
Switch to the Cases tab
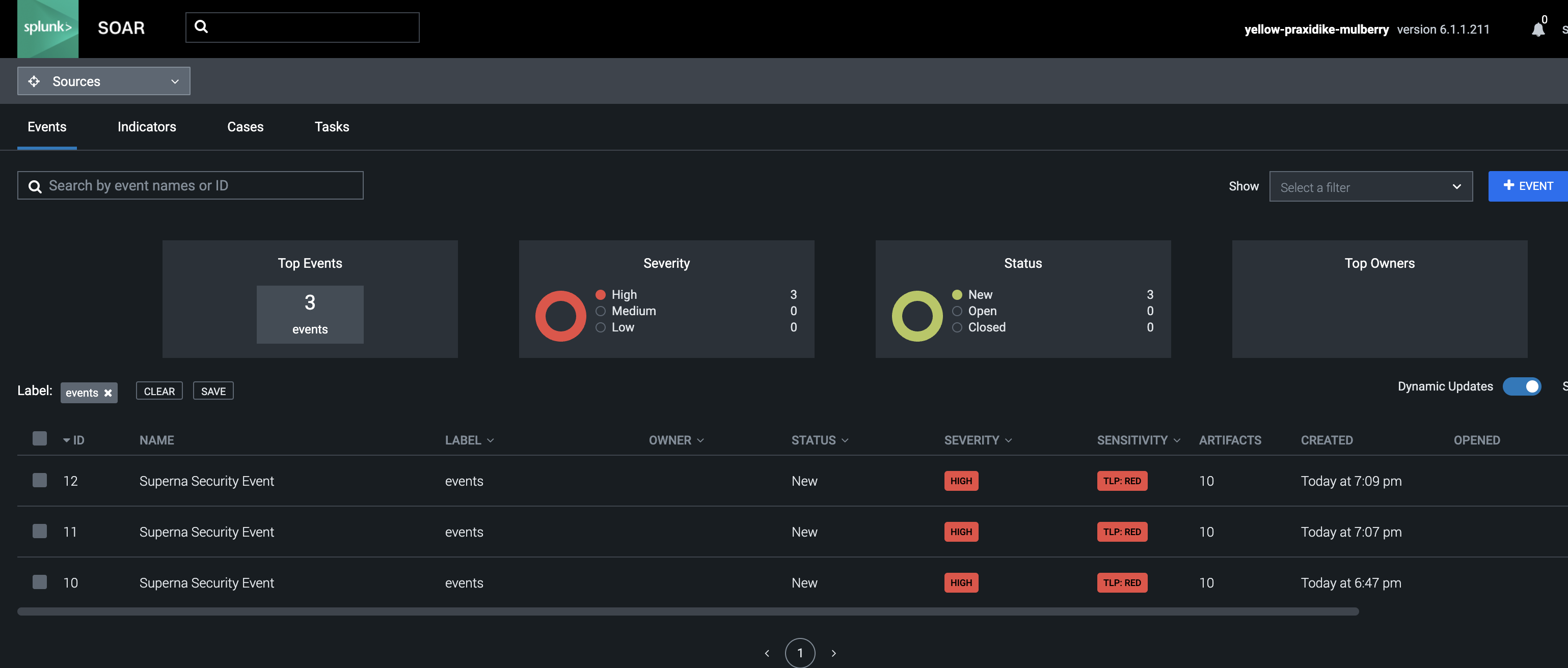click(x=246, y=127)
